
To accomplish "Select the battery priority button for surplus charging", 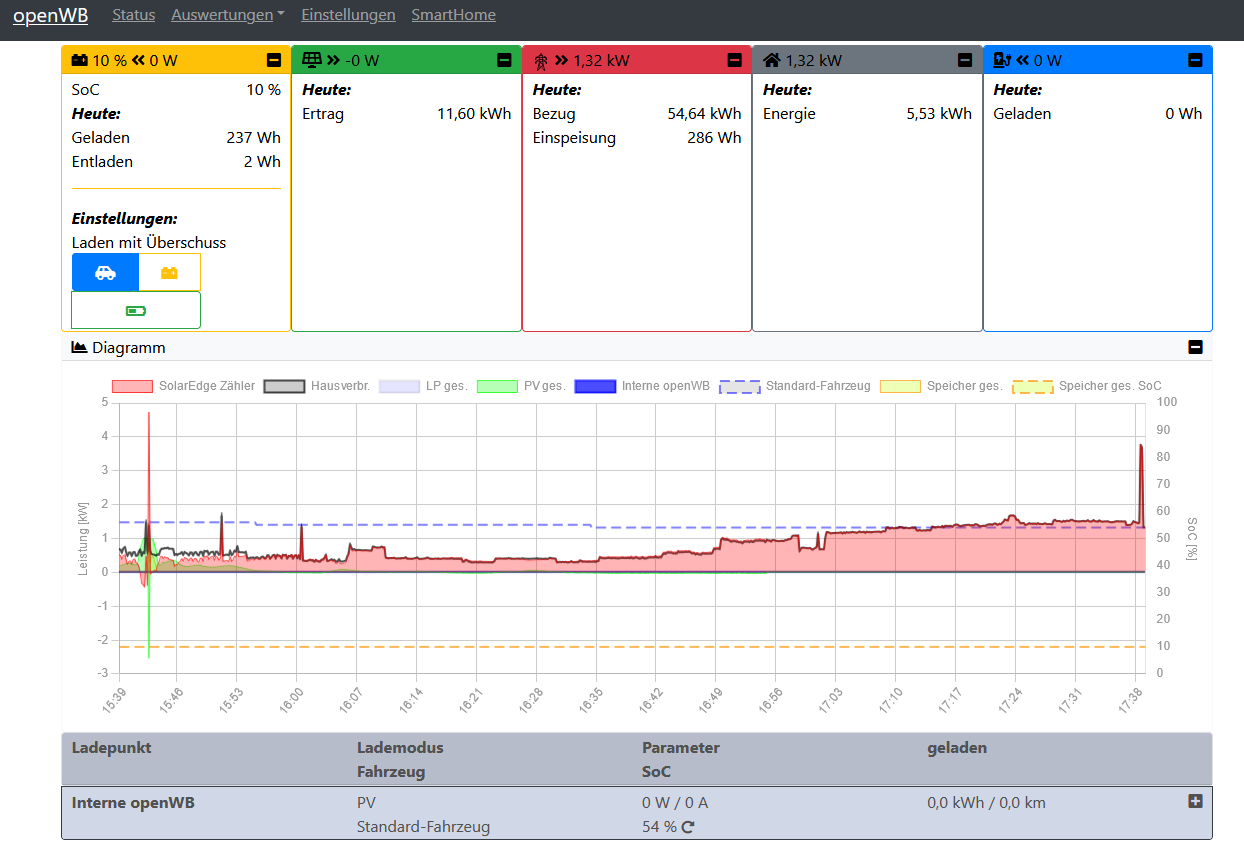I will [169, 272].
